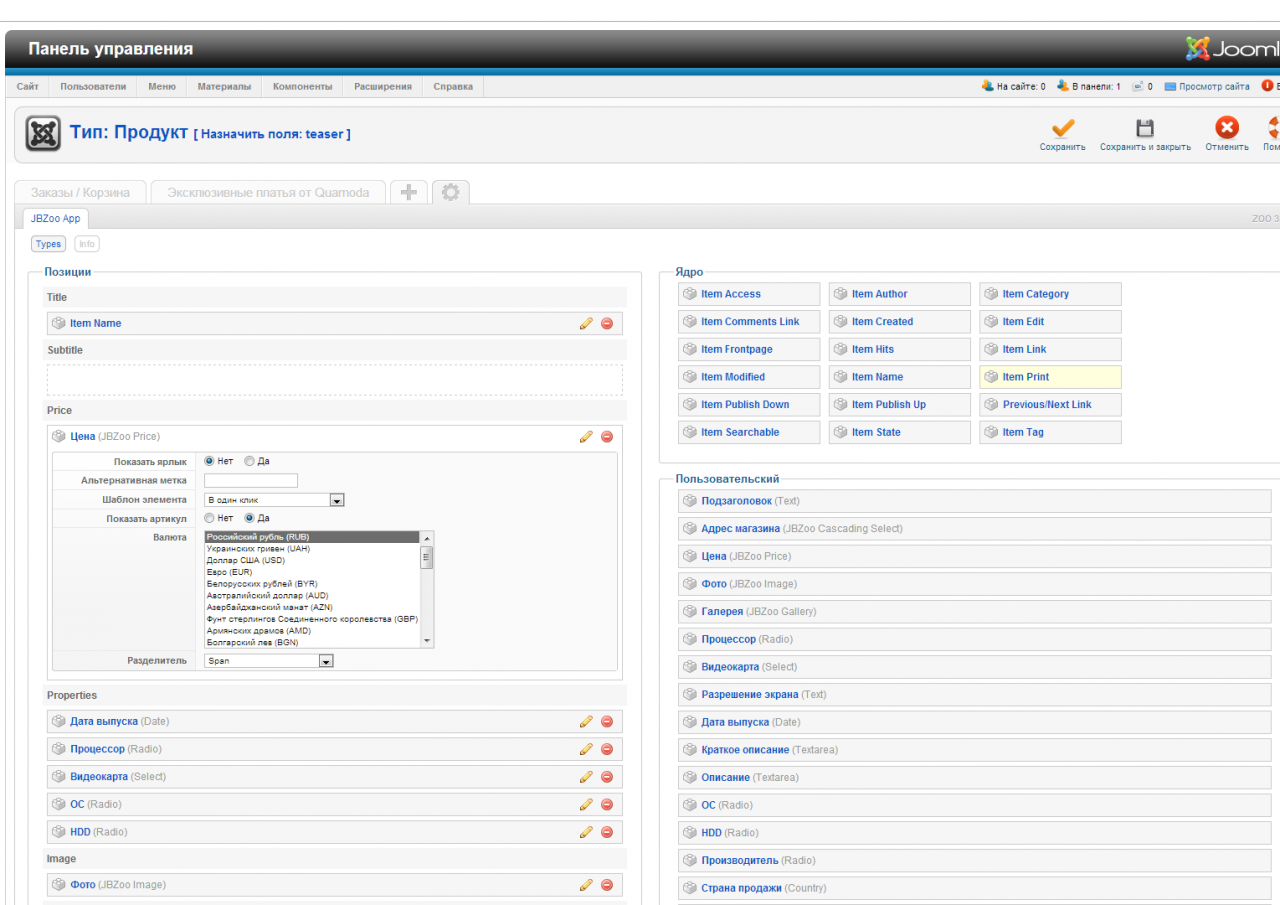Delete the HDD element using red icon
Viewport: 1280px width, 905px height.
607,832
